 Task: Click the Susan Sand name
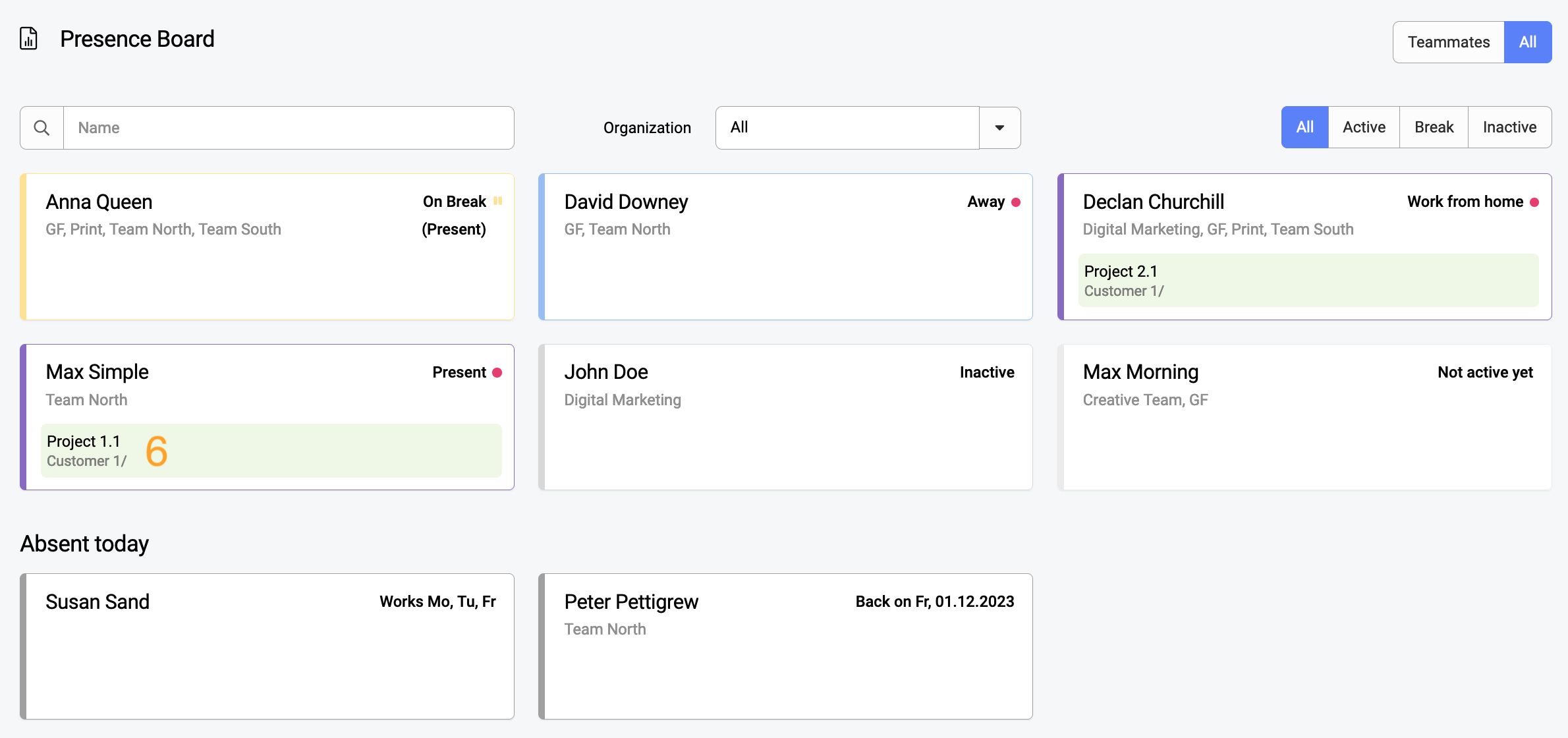98,602
